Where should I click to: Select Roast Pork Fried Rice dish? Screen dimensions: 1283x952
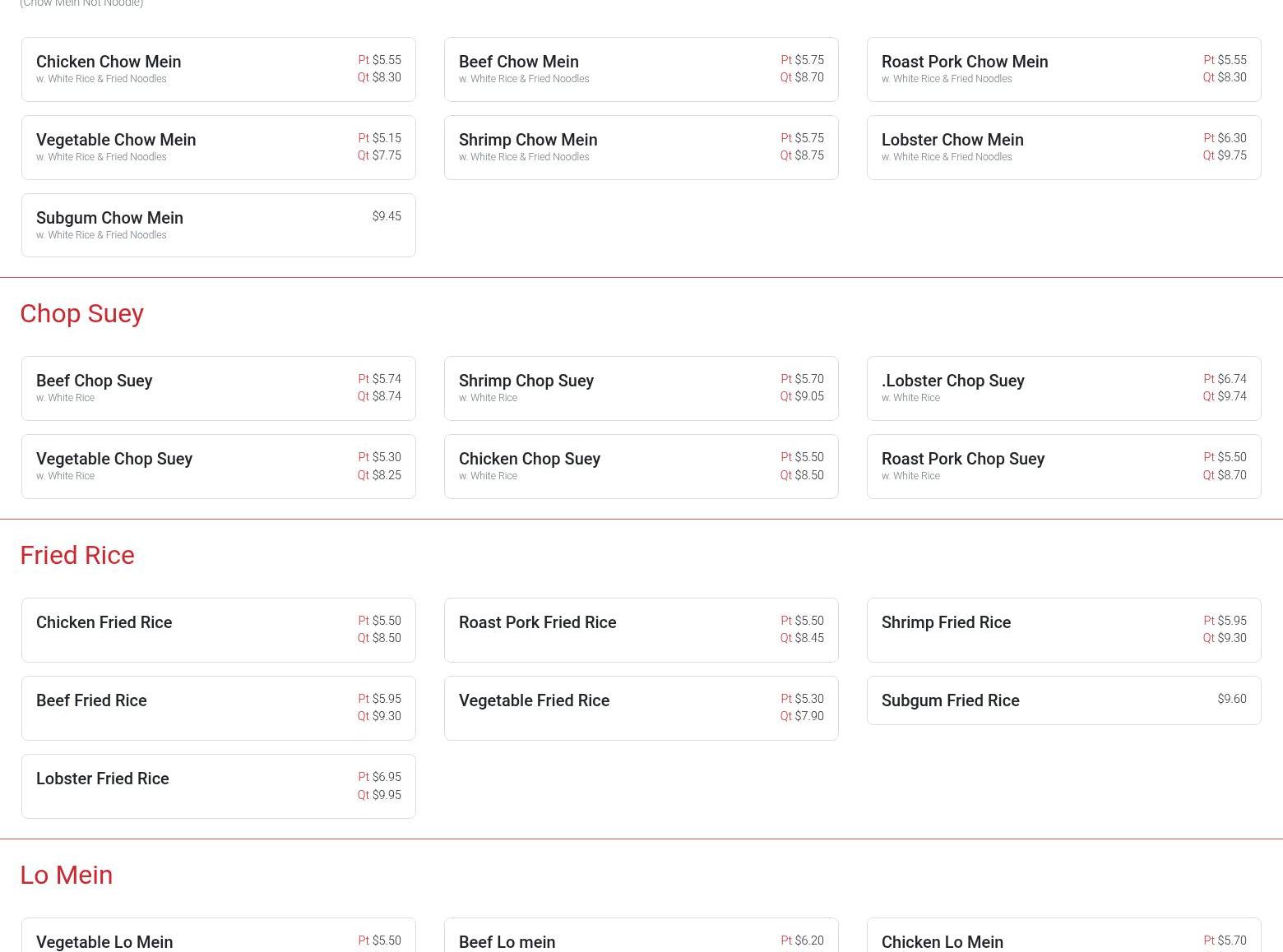[x=641, y=630]
